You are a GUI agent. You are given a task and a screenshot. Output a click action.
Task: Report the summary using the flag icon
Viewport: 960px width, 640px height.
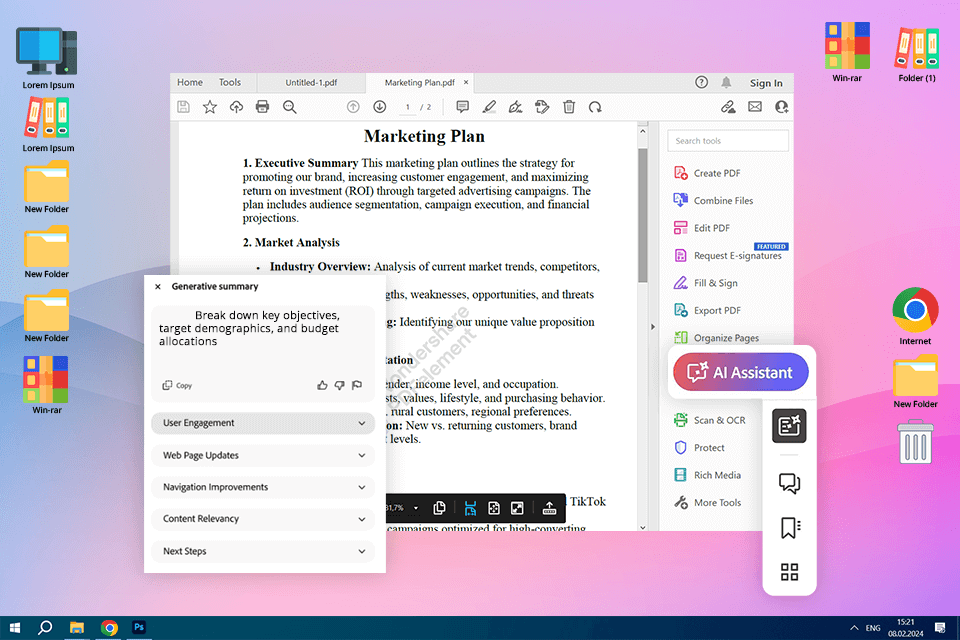point(357,385)
